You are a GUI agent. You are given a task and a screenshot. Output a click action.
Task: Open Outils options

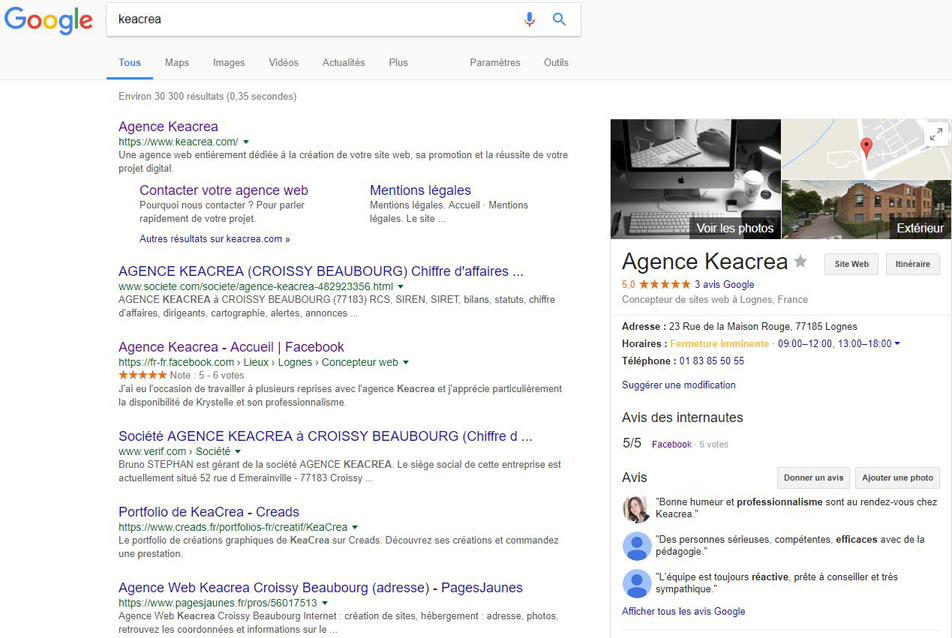(x=556, y=63)
